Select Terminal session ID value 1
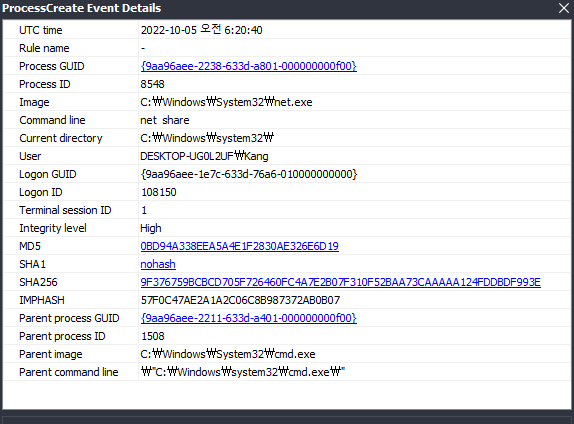 (x=144, y=210)
